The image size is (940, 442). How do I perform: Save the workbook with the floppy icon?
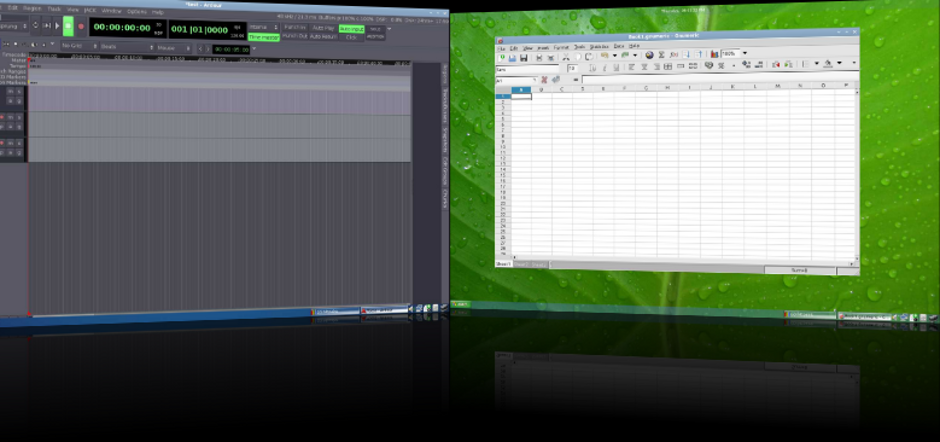(x=523, y=58)
